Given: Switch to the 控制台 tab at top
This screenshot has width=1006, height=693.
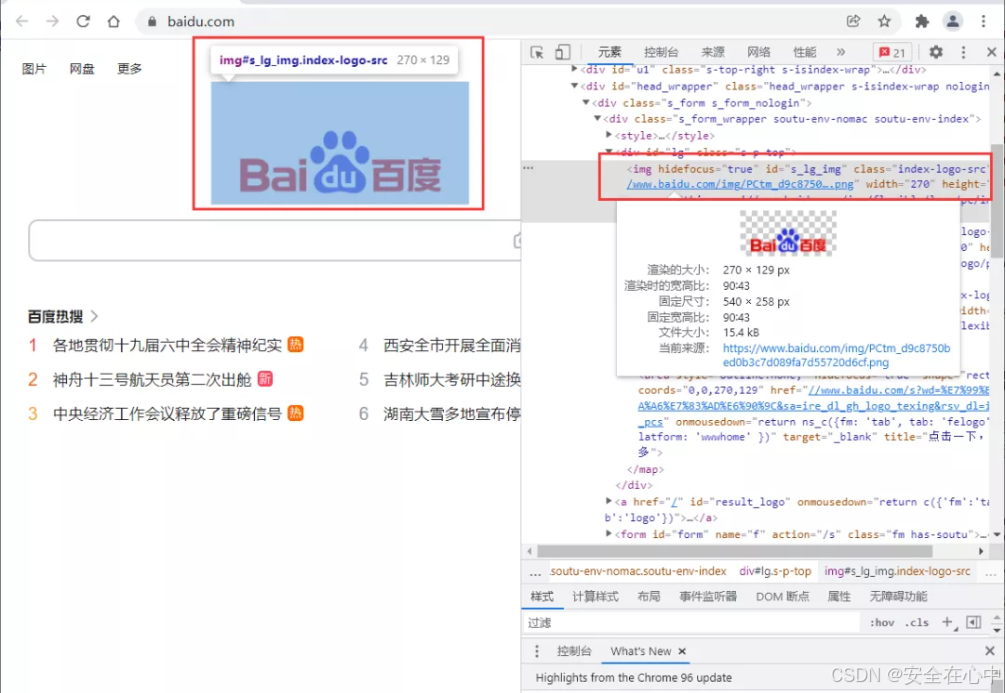Looking at the screenshot, I should (x=661, y=52).
